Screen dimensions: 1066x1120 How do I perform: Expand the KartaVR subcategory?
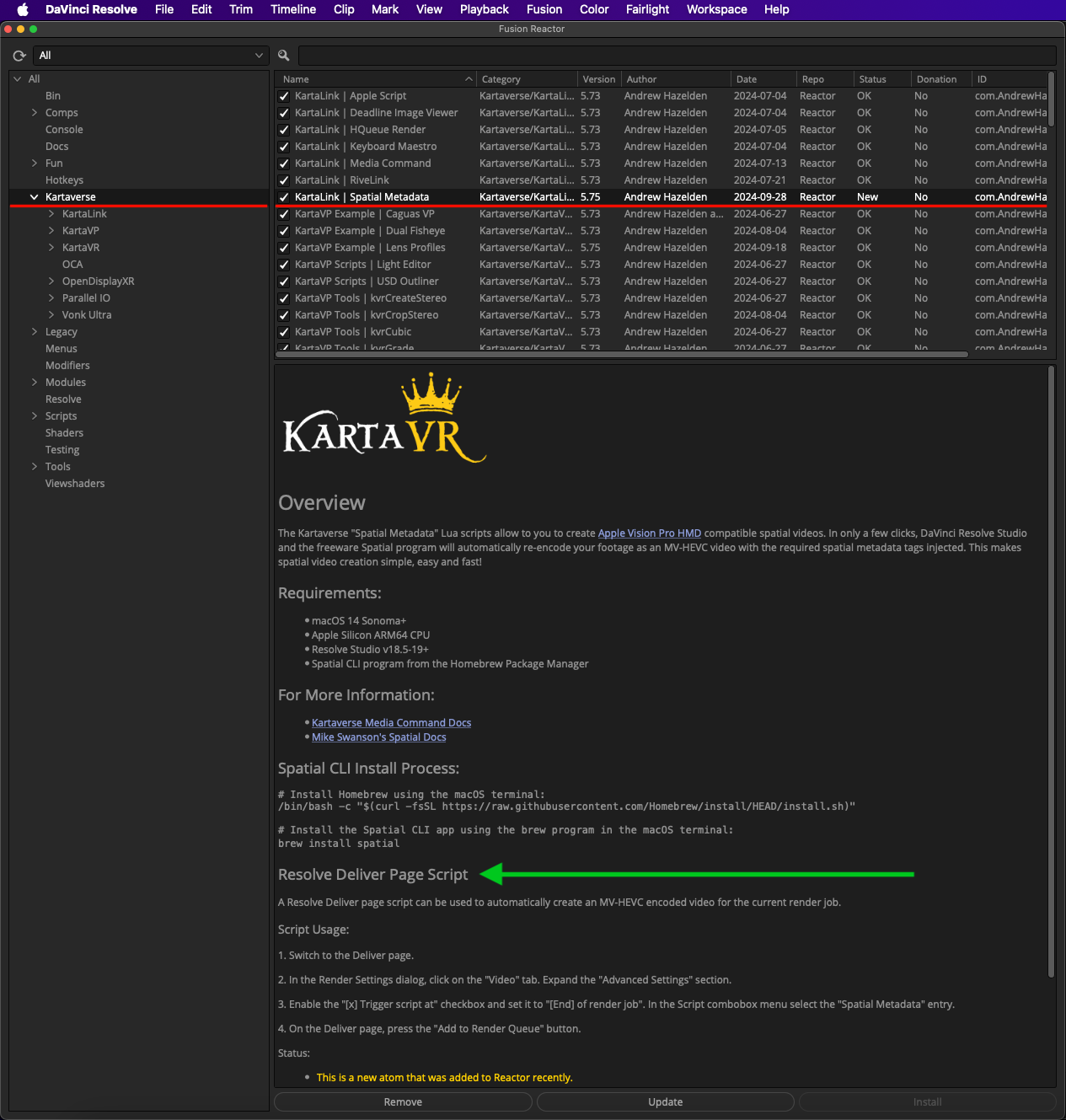[51, 248]
